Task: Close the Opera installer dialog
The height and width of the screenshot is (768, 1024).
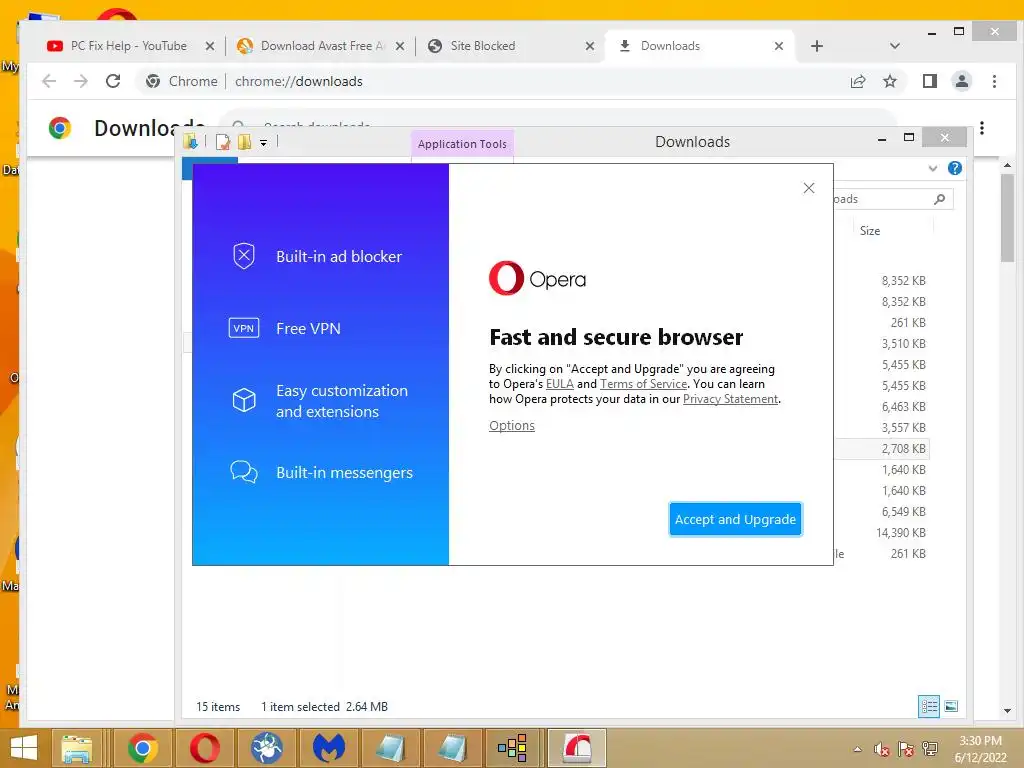Action: 808,188
